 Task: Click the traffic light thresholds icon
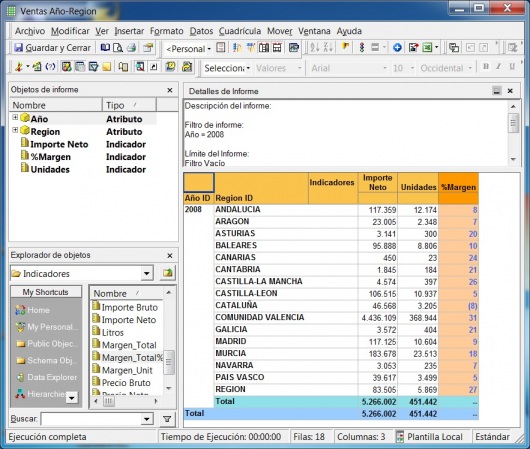[x=361, y=48]
